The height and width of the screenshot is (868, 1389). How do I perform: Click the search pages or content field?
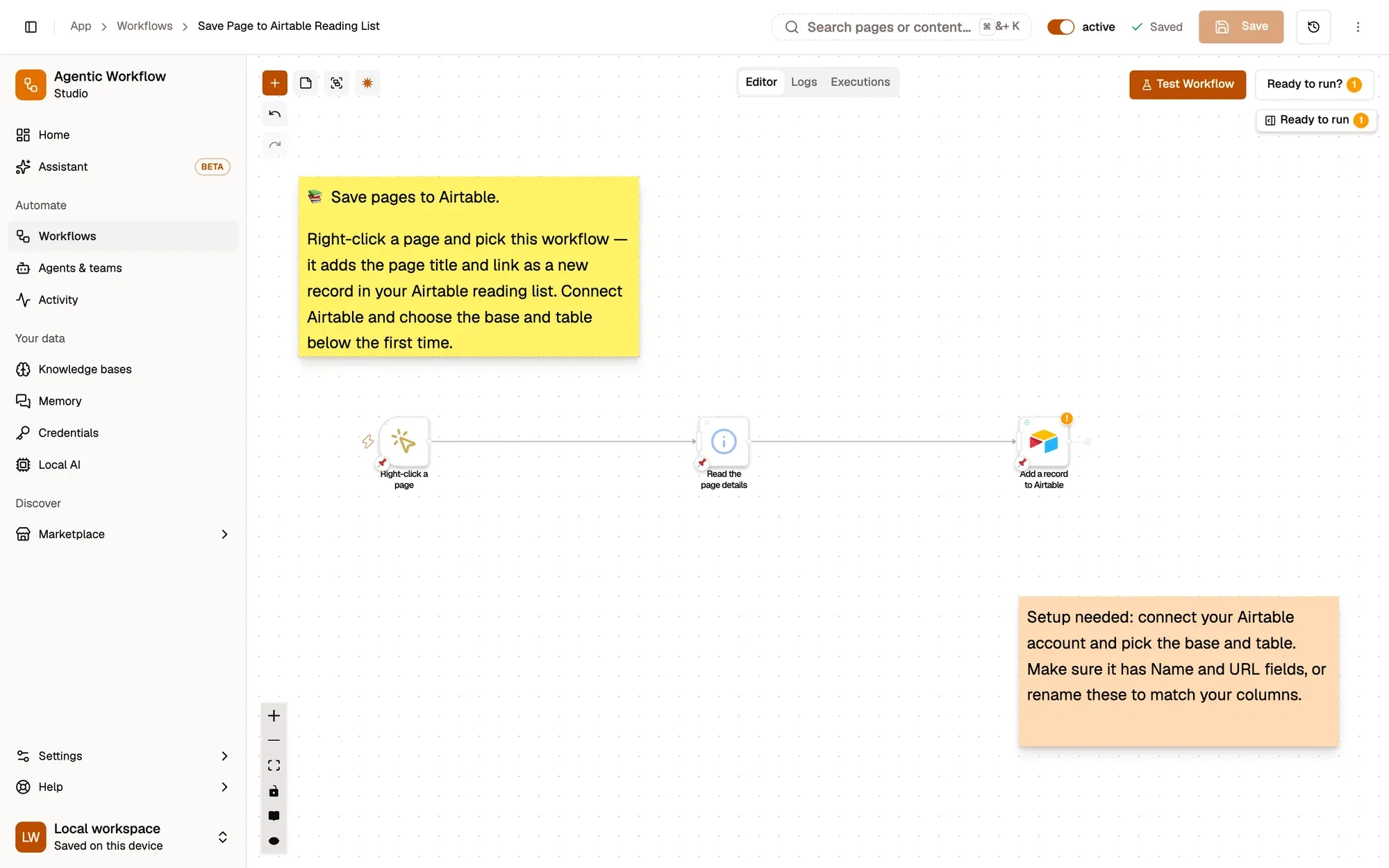click(901, 26)
